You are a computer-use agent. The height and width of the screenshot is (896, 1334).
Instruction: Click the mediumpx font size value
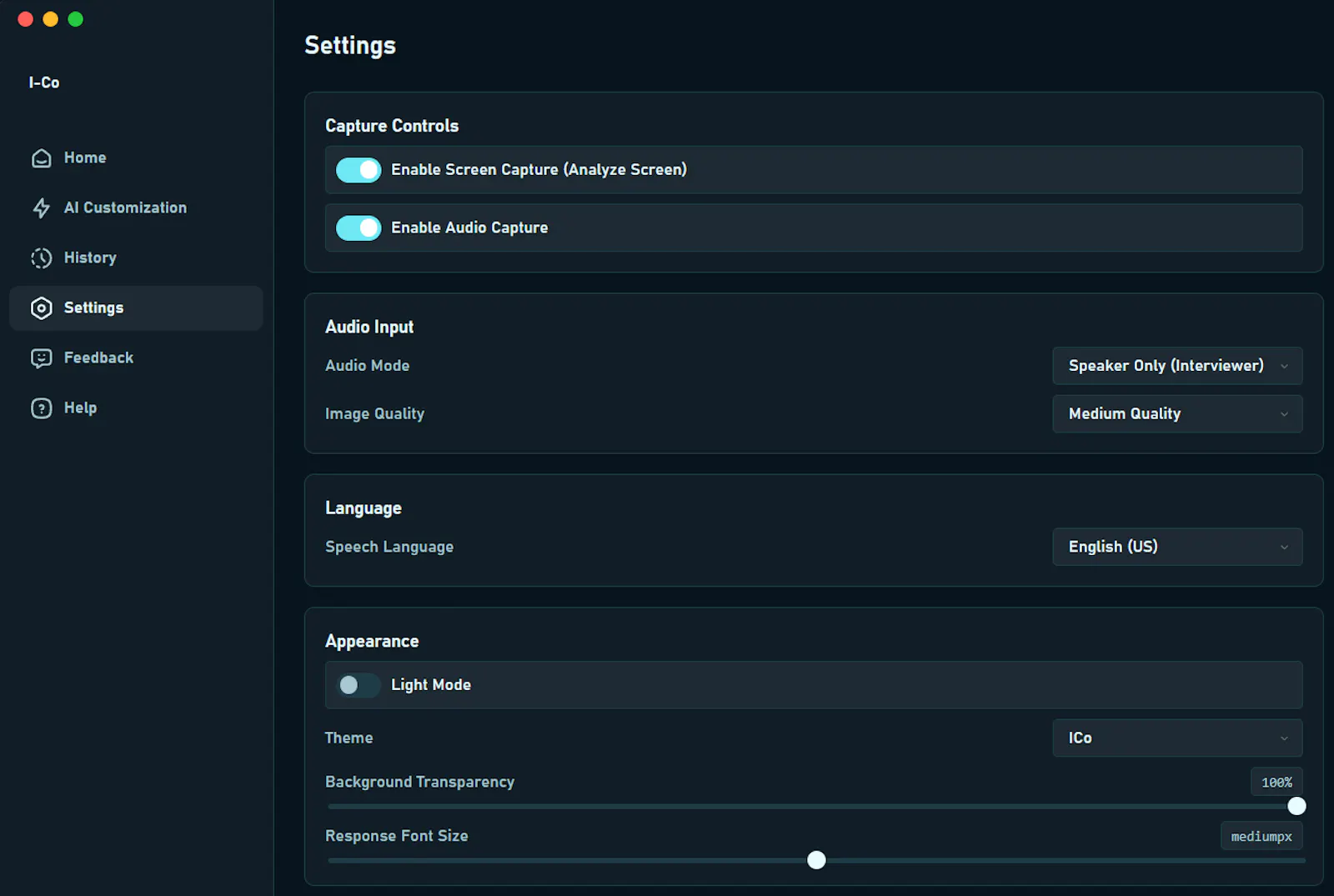pos(1261,837)
